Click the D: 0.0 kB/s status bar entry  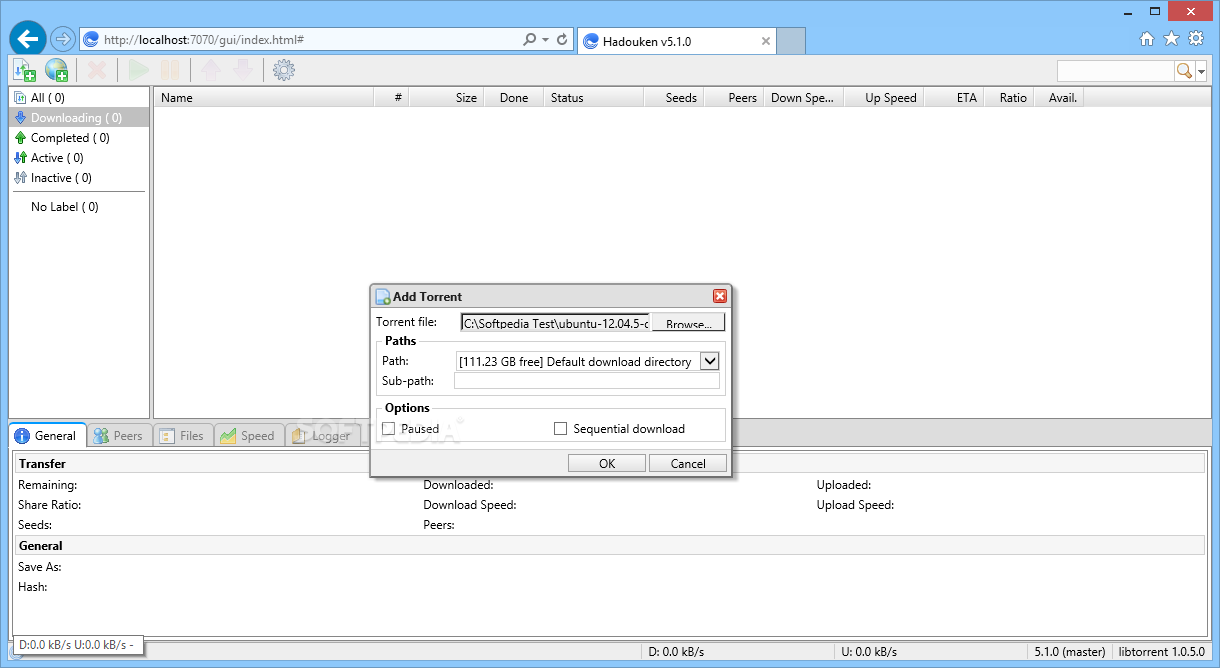pos(737,652)
